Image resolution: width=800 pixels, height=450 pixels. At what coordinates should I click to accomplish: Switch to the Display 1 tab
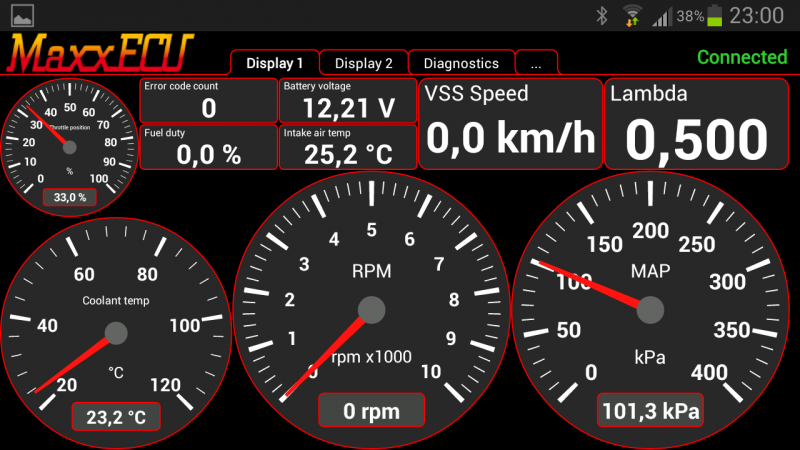[274, 63]
